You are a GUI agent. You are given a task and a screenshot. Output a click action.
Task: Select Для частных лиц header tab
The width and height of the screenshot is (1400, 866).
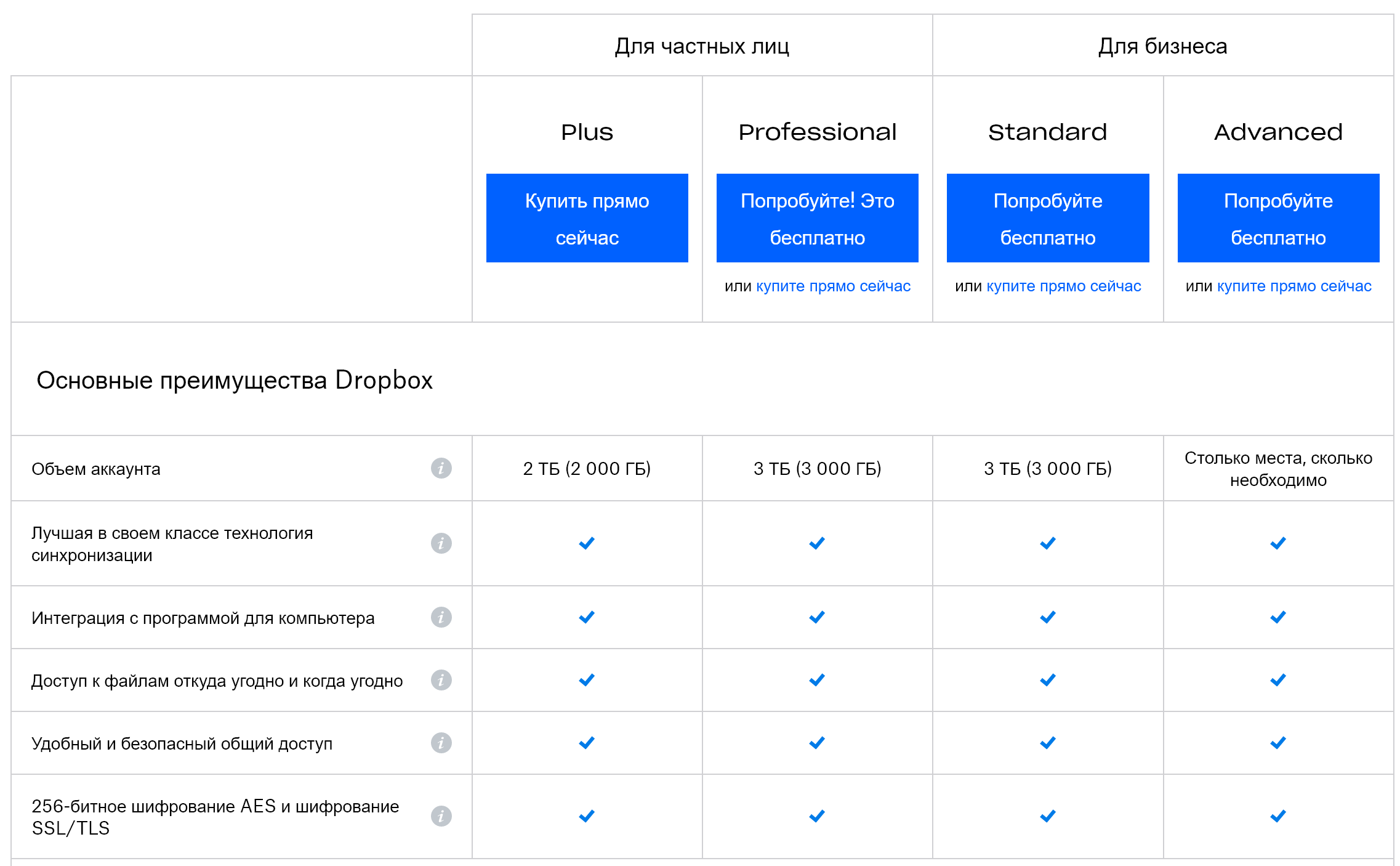(702, 46)
